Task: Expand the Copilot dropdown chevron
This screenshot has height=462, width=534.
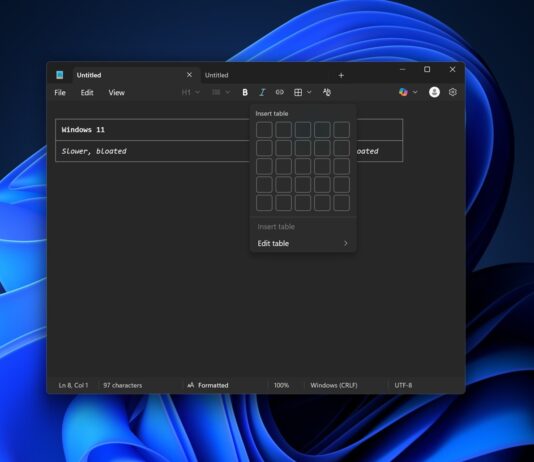Action: (415, 92)
